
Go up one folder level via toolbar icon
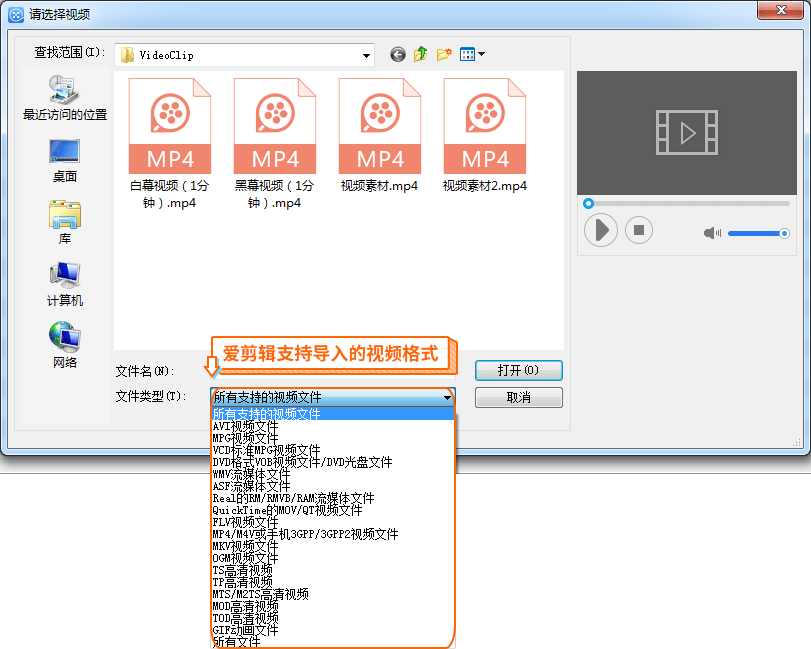[421, 54]
